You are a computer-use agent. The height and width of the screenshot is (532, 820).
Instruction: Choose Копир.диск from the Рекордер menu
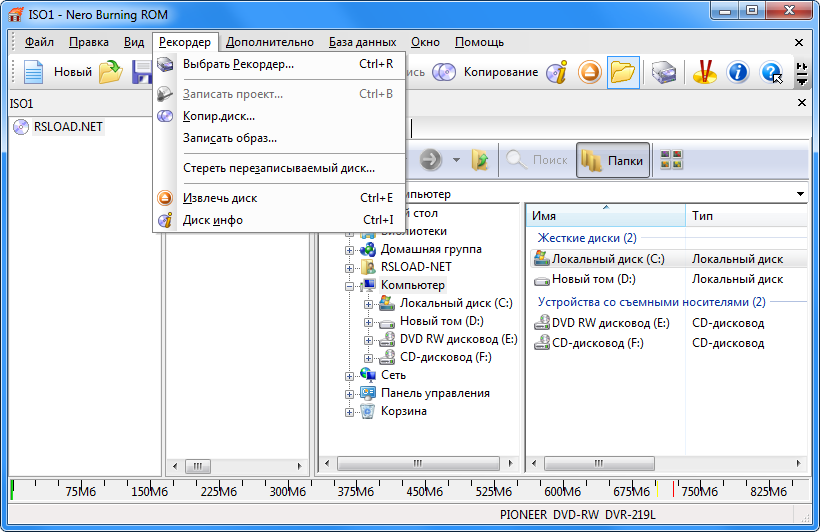coord(279,116)
